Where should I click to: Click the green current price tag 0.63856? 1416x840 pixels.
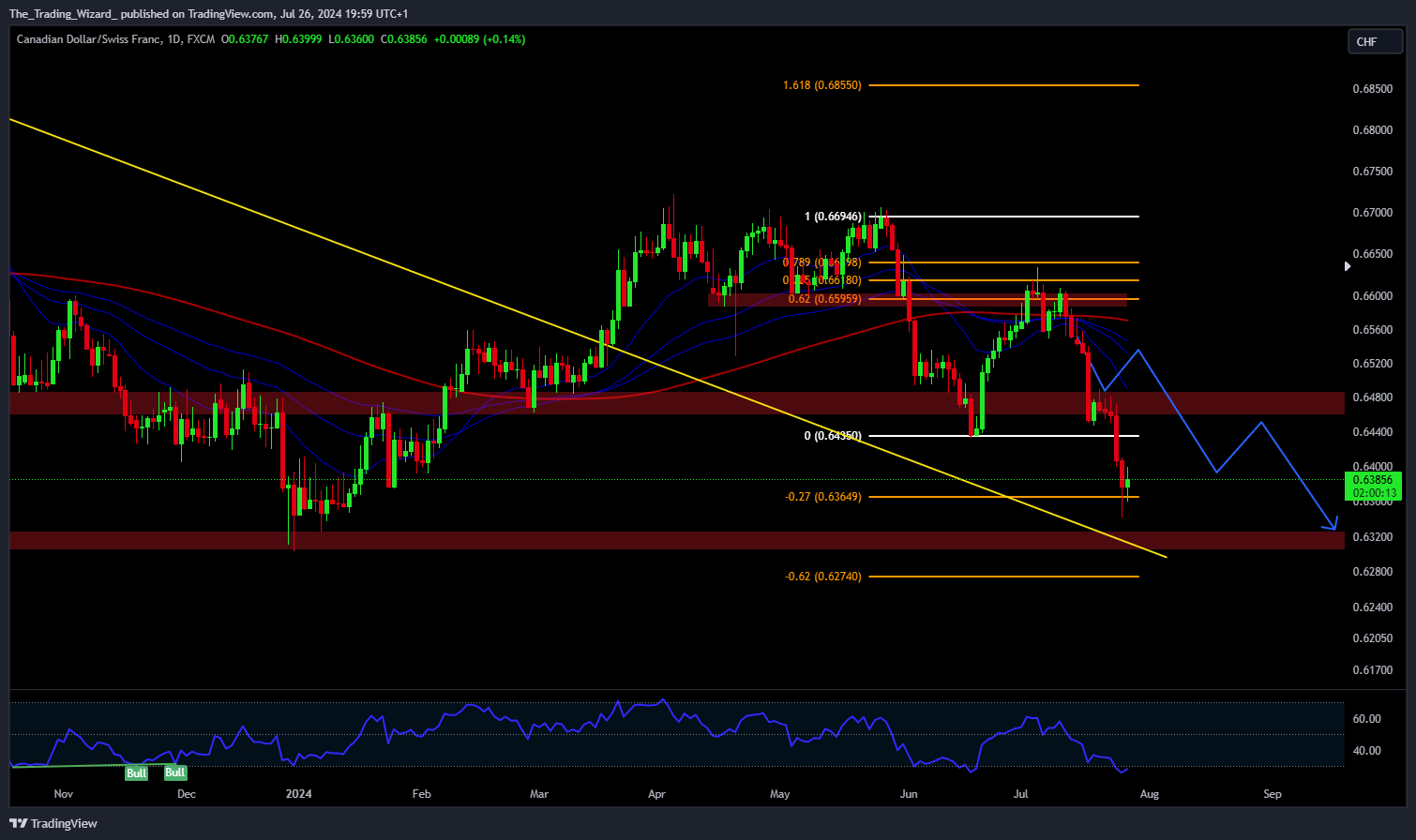(1373, 480)
